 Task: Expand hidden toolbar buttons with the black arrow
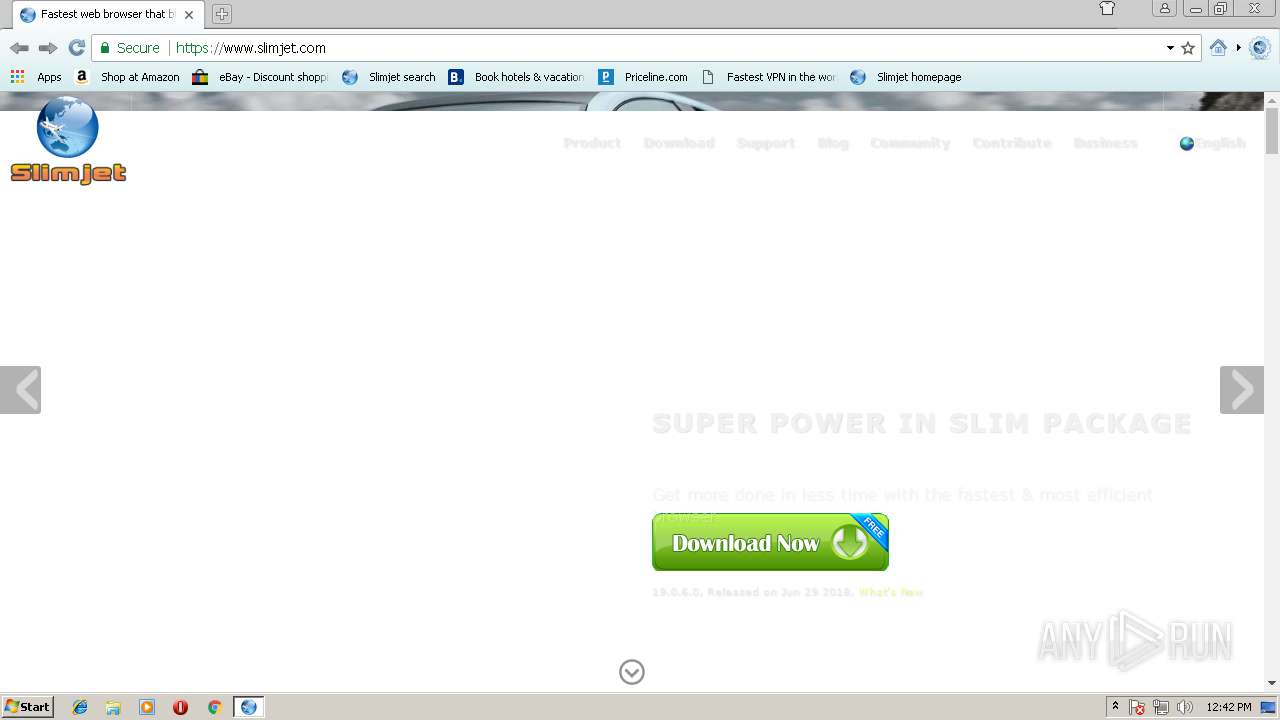point(1238,48)
